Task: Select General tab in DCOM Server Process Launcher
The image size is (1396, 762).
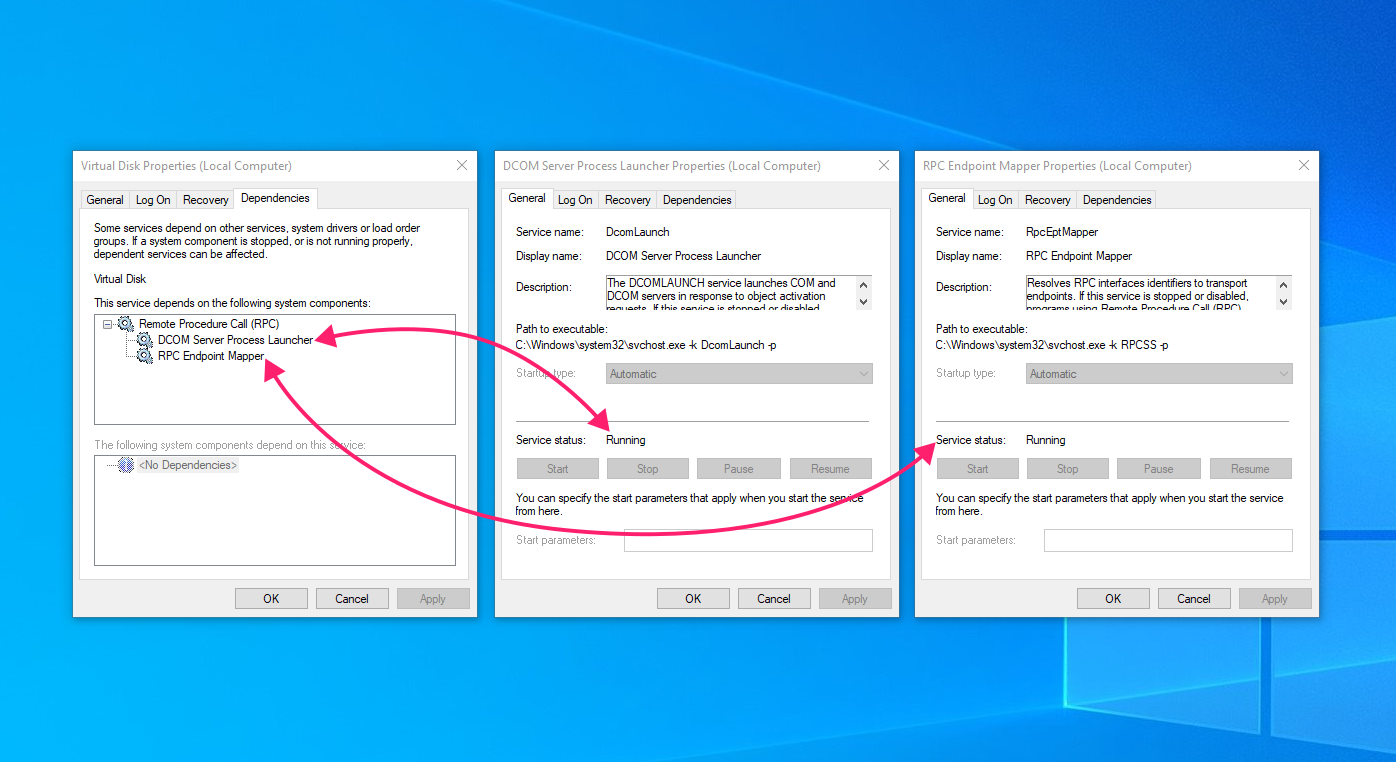Action: coord(527,198)
